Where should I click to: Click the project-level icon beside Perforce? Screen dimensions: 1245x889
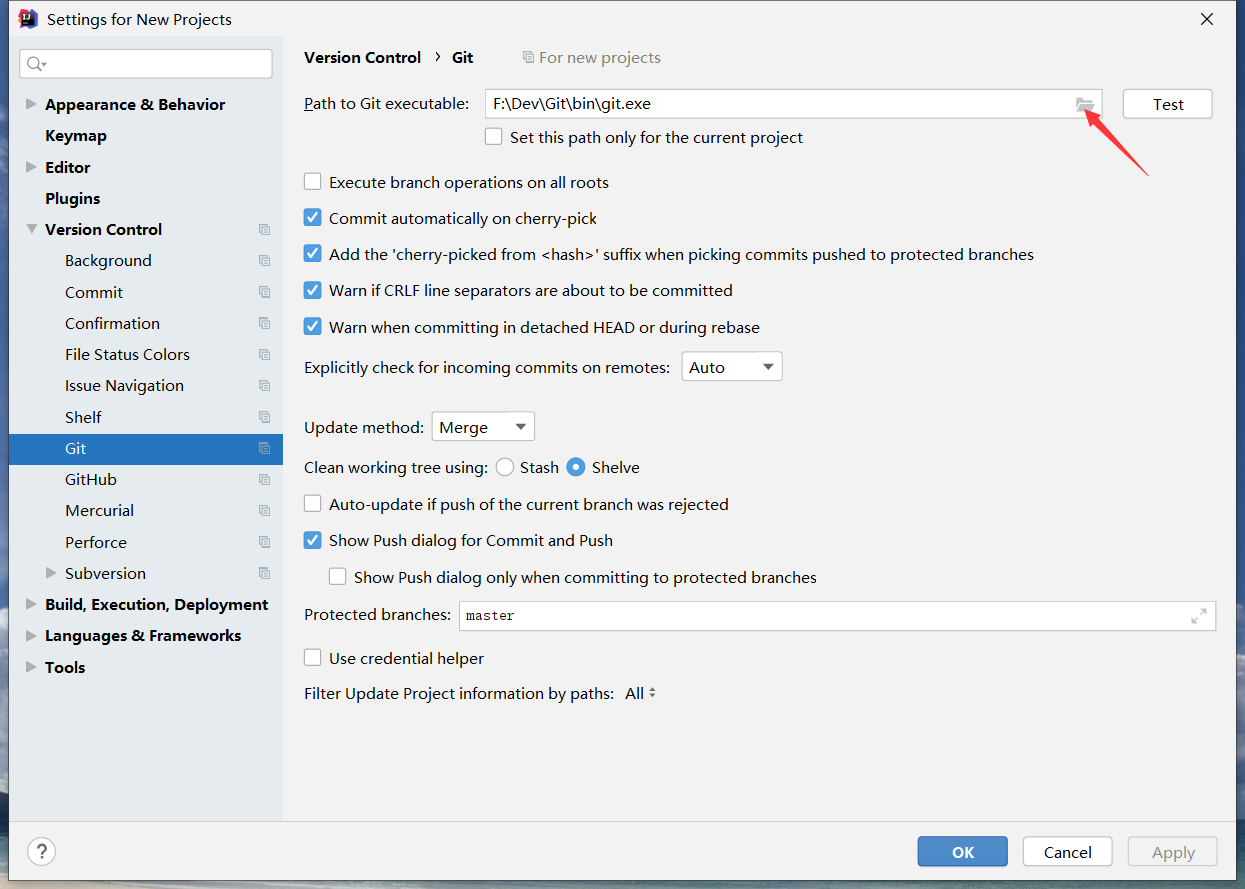264,542
